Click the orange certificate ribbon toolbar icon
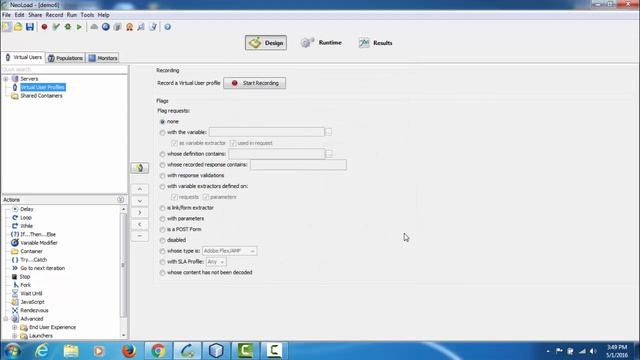The width and height of the screenshot is (640, 360). pyautogui.click(x=129, y=27)
